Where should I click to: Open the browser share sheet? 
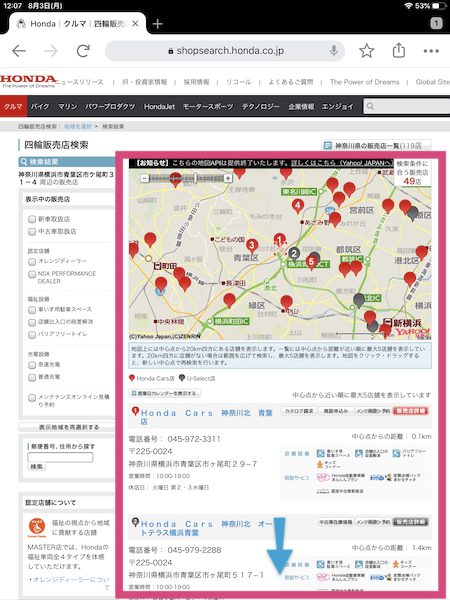[x=399, y=50]
